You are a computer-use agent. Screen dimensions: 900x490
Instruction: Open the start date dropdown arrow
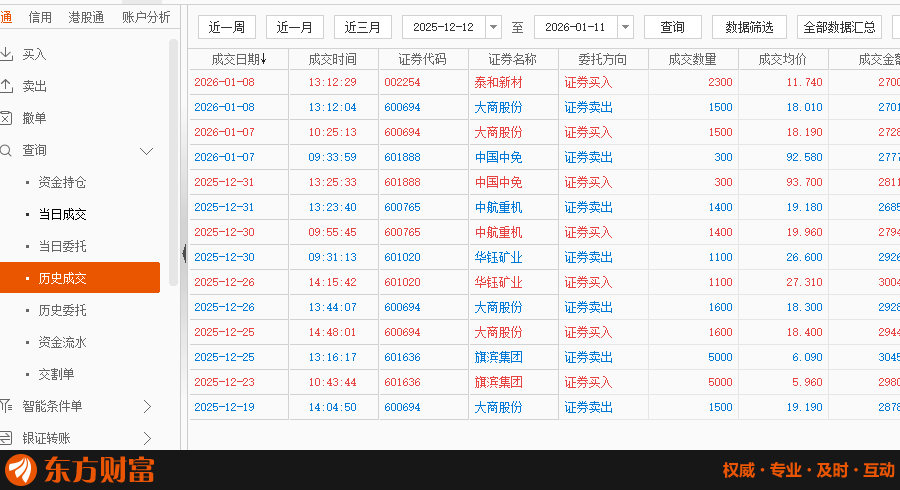click(x=493, y=28)
